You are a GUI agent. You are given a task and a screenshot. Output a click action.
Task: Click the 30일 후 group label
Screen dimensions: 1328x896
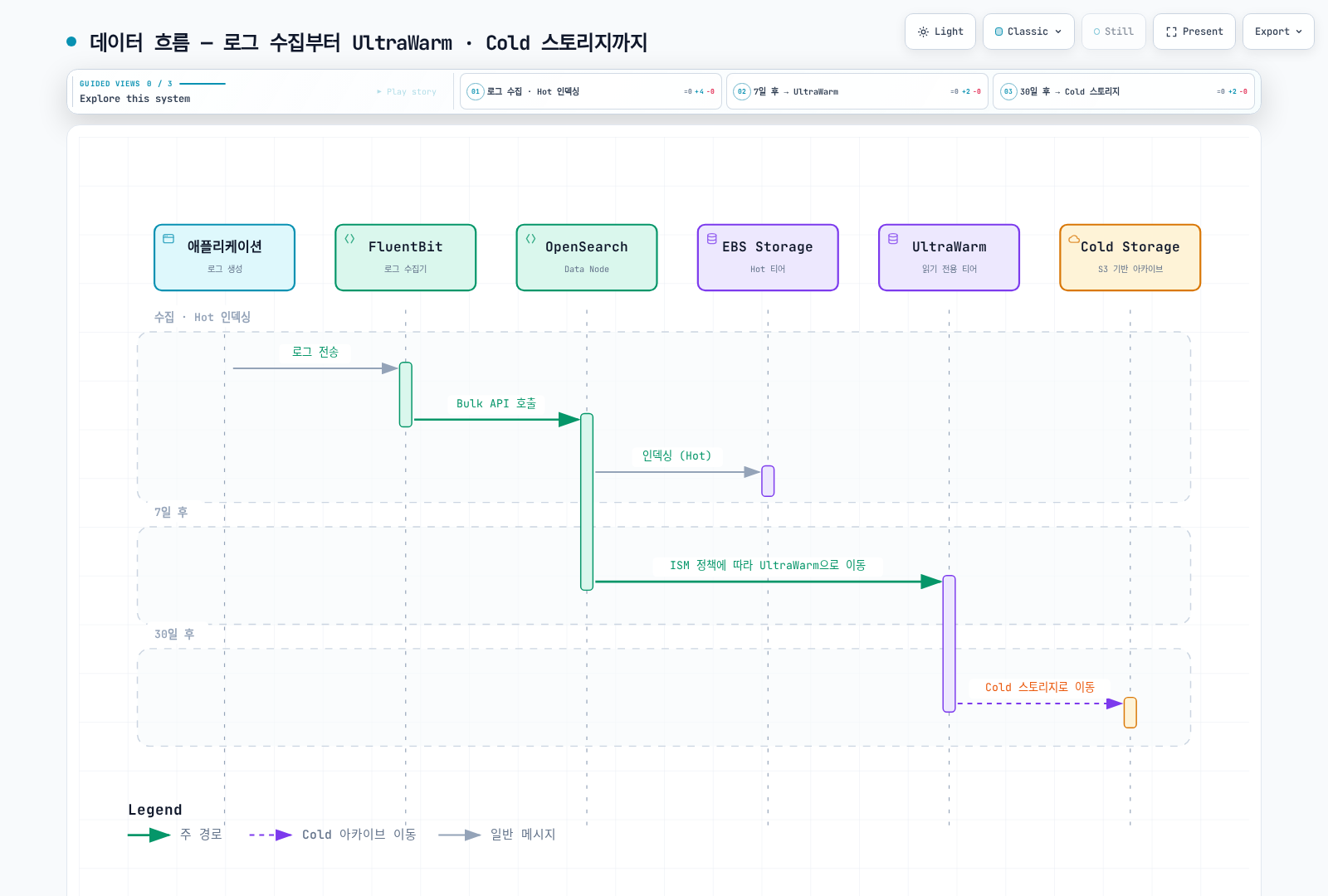tap(174, 634)
